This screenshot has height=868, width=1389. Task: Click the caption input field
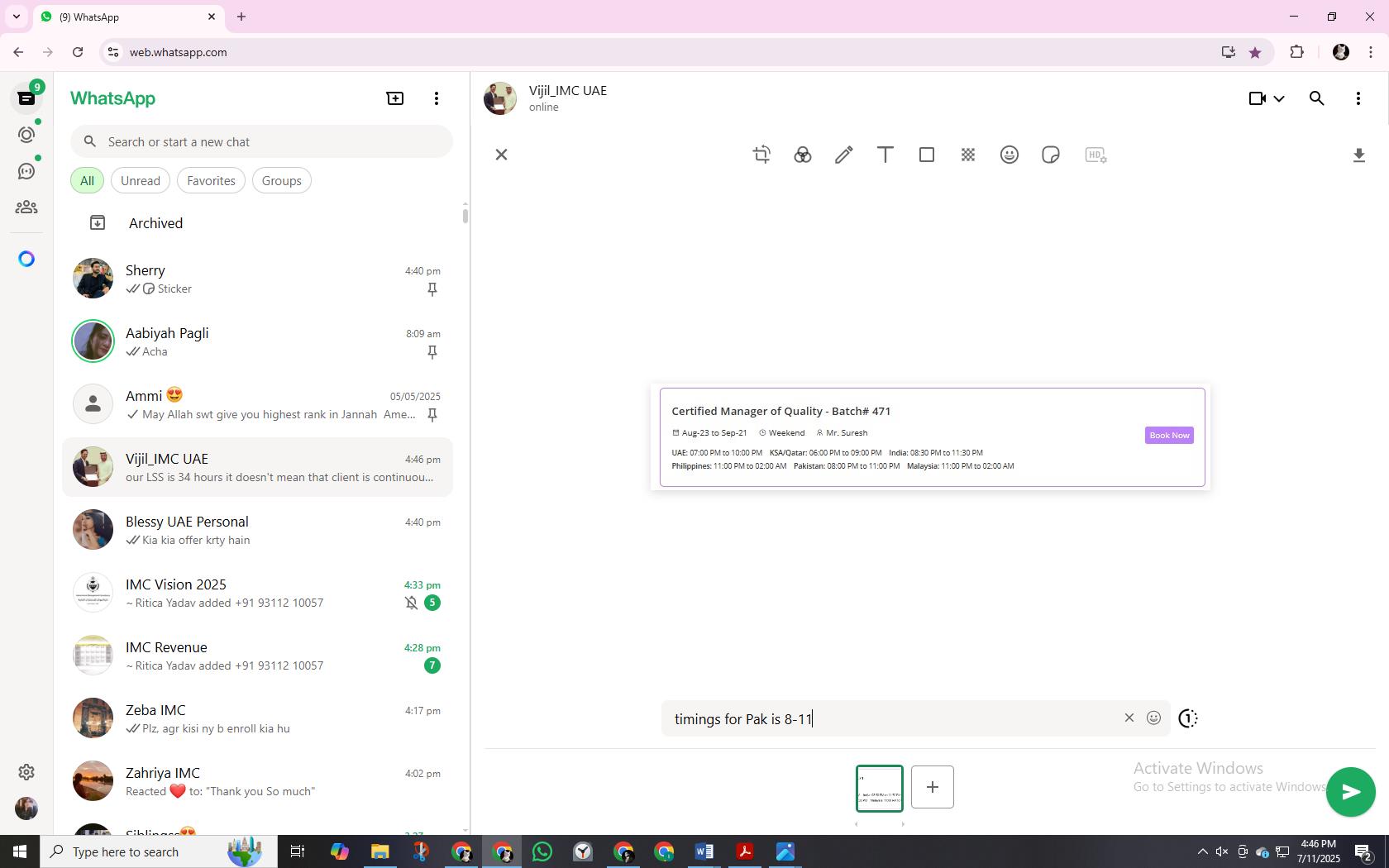(x=893, y=718)
